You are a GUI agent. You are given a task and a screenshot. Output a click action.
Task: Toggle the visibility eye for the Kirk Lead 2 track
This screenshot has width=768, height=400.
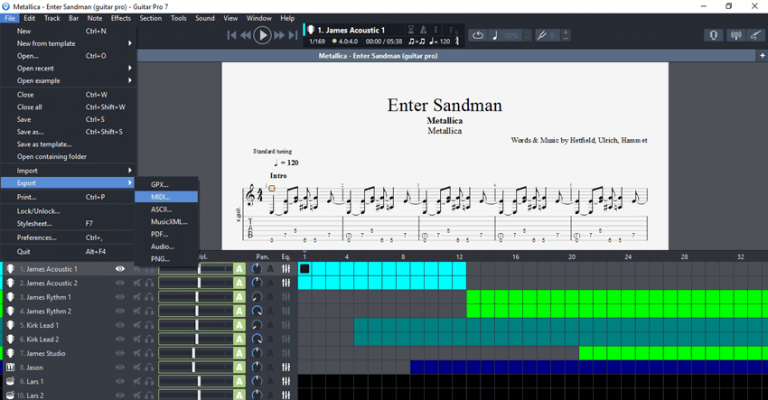click(120, 339)
